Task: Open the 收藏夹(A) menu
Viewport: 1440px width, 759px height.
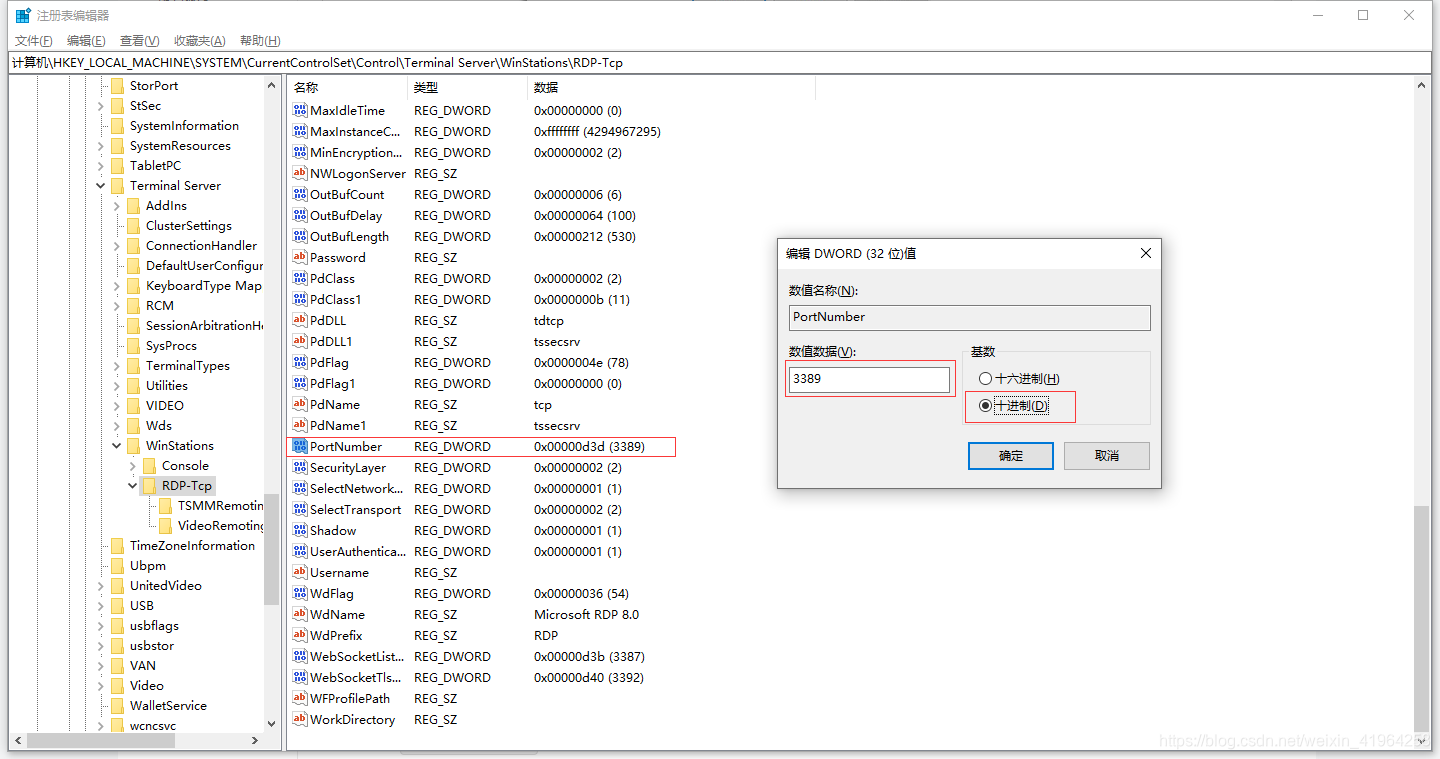Action: (199, 41)
